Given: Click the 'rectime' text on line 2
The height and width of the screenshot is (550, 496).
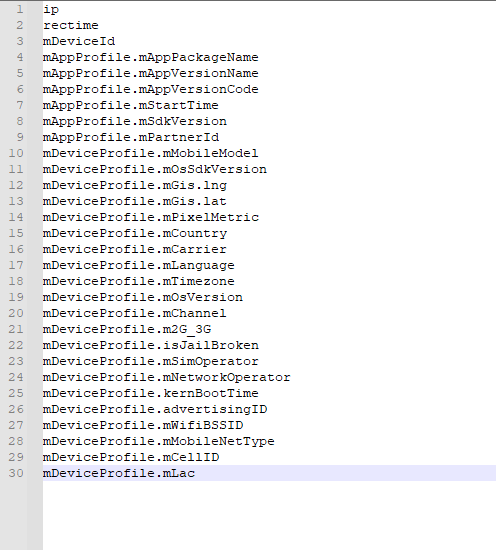Looking at the screenshot, I should [x=71, y=25].
